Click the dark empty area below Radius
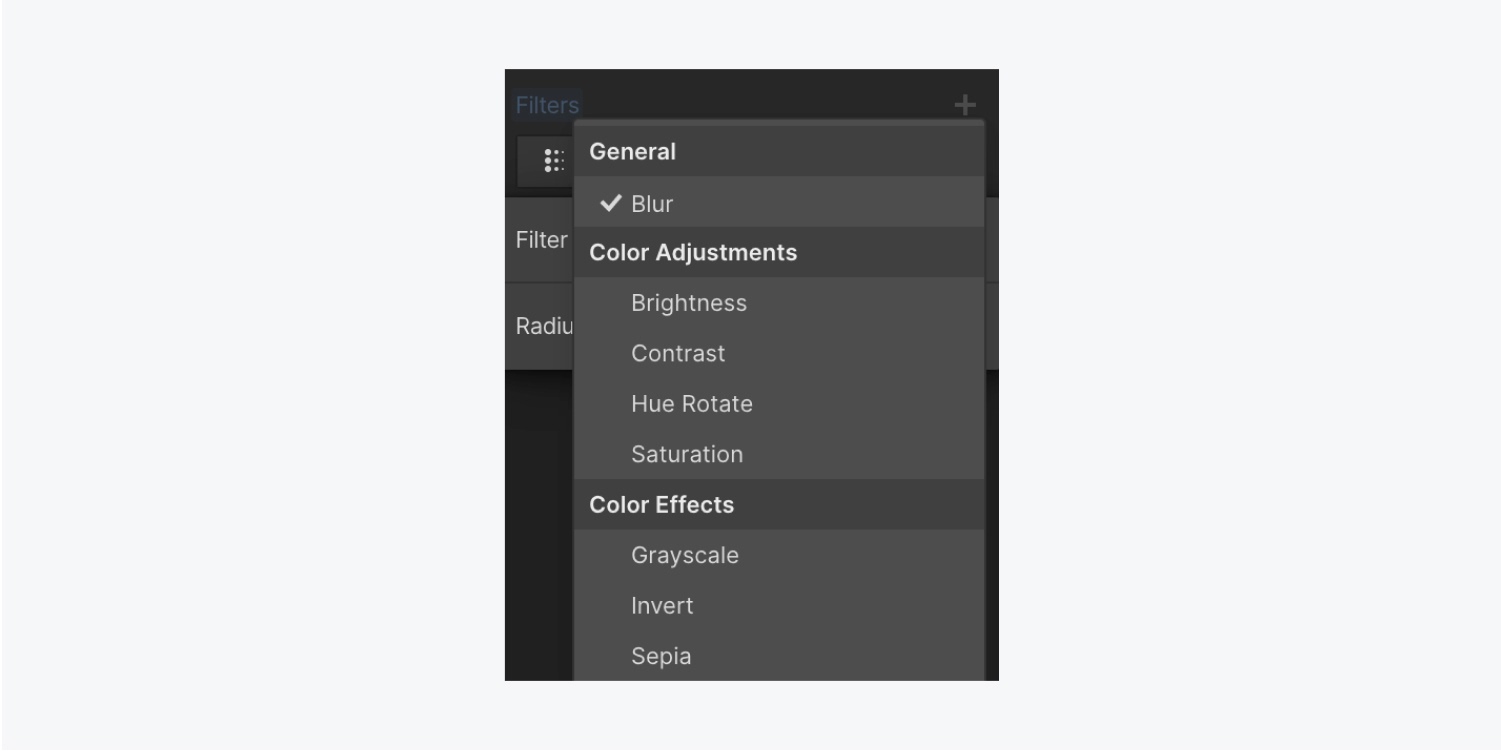The width and height of the screenshot is (1501, 751). (x=539, y=525)
